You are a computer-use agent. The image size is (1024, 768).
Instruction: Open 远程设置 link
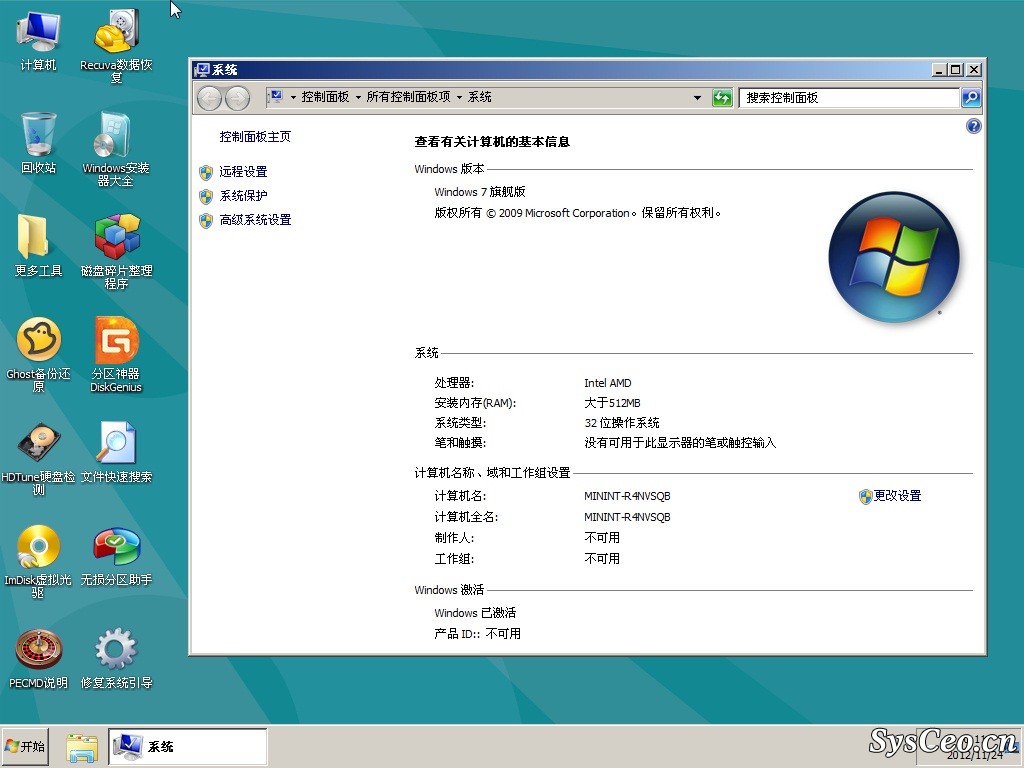click(243, 172)
